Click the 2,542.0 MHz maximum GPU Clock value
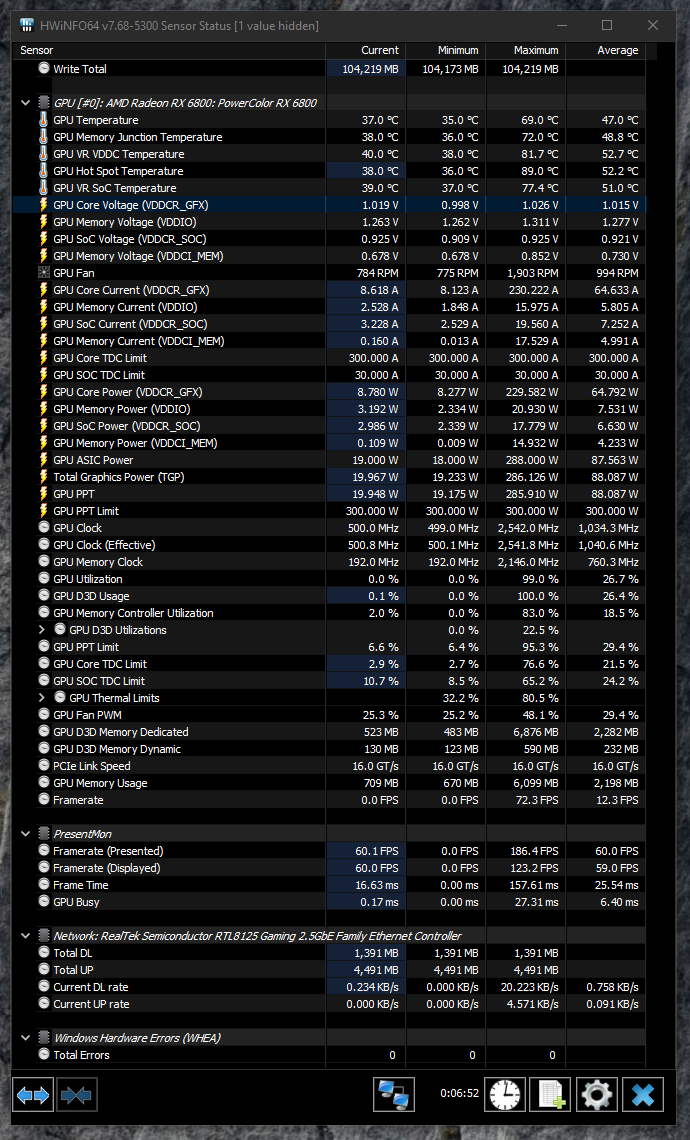Screen dimensions: 690x1140 tap(528, 528)
